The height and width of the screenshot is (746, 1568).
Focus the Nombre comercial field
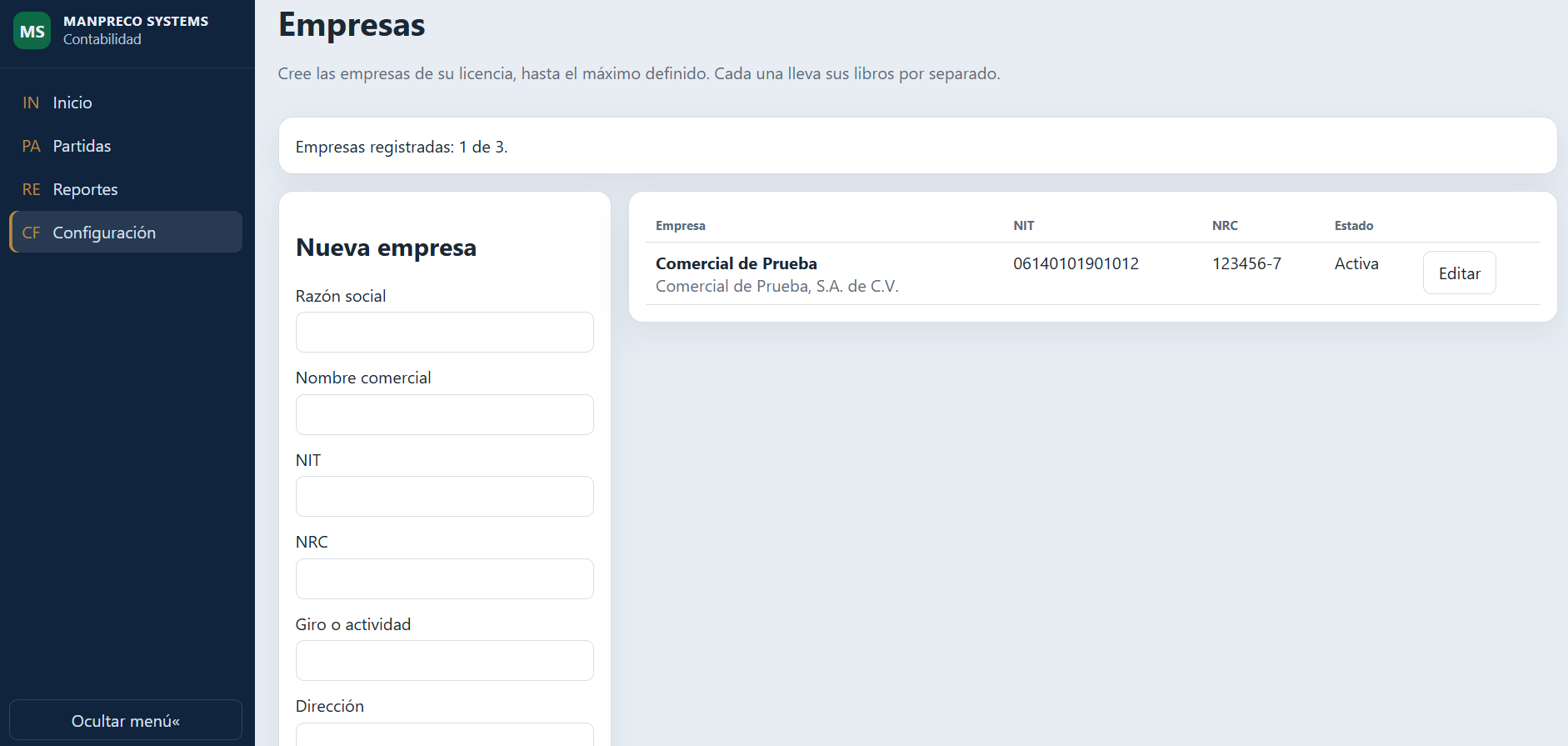(x=445, y=414)
